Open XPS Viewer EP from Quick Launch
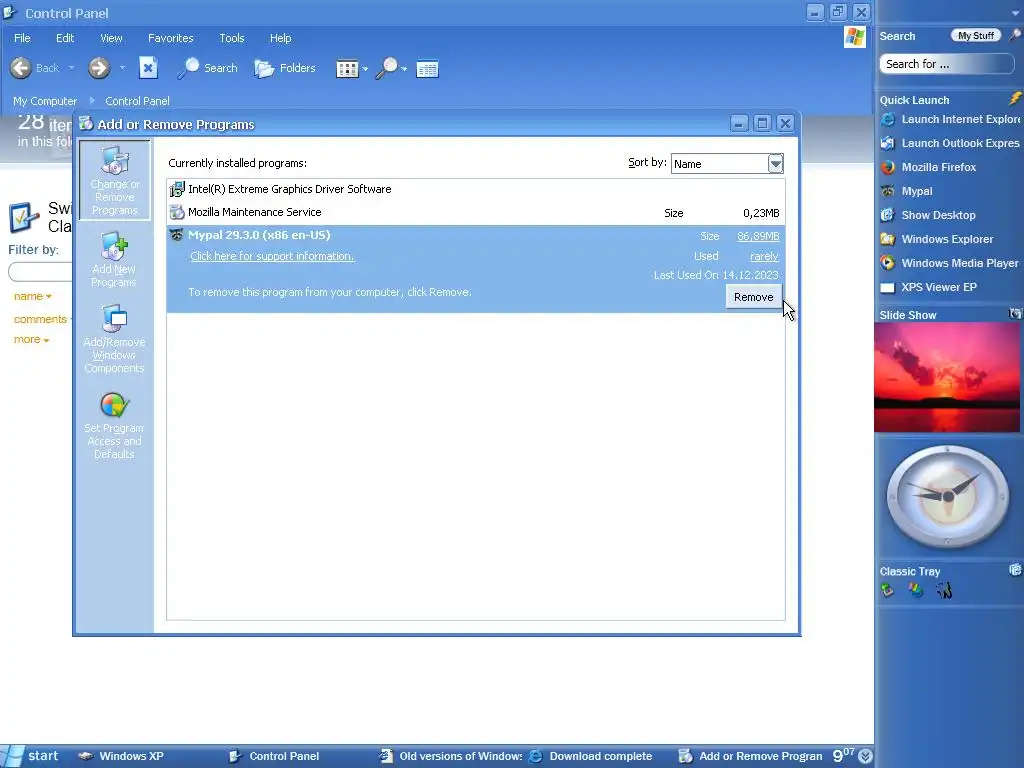Image resolution: width=1024 pixels, height=768 pixels. (x=929, y=287)
